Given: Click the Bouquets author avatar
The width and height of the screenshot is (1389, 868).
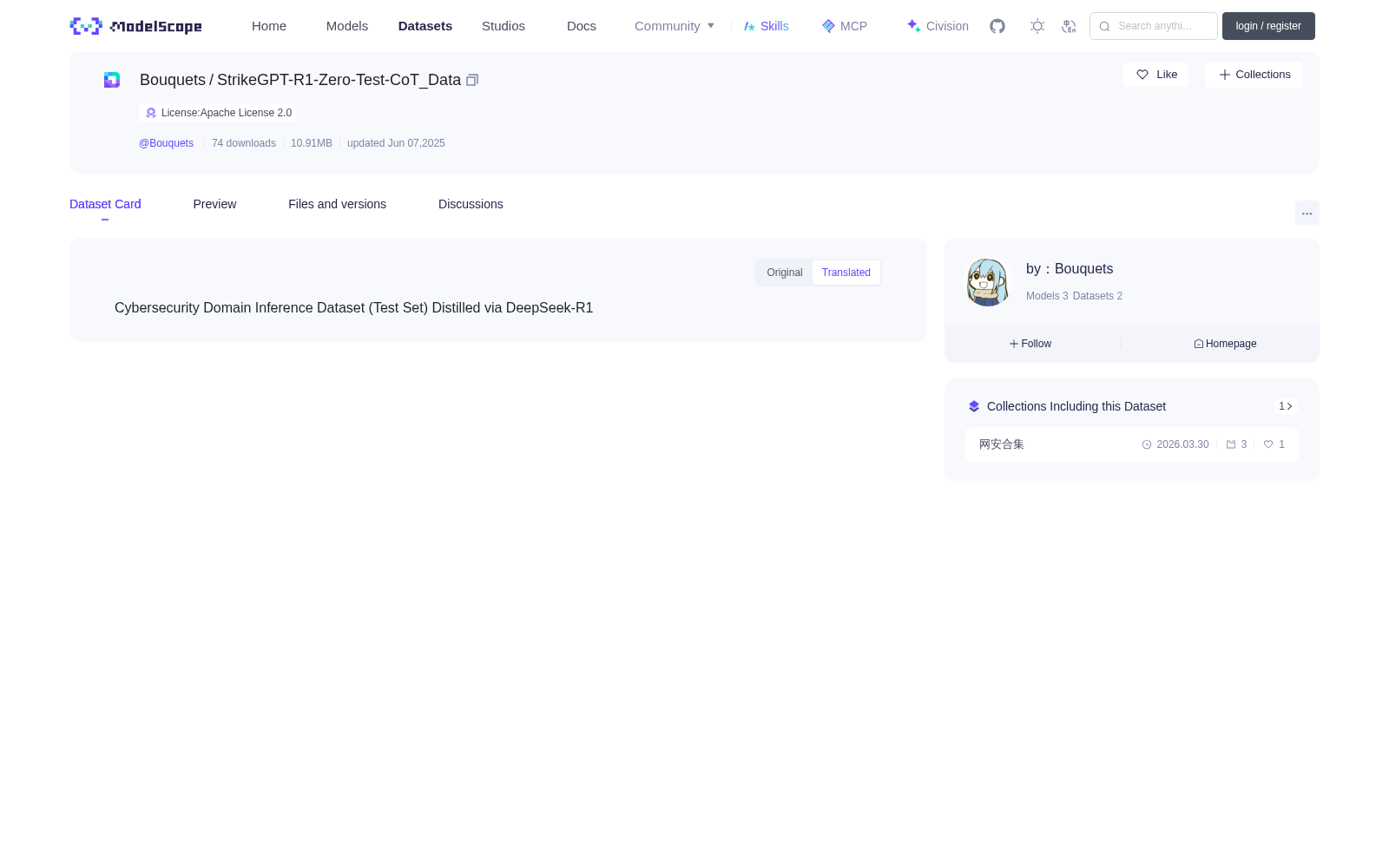Looking at the screenshot, I should coord(987,282).
